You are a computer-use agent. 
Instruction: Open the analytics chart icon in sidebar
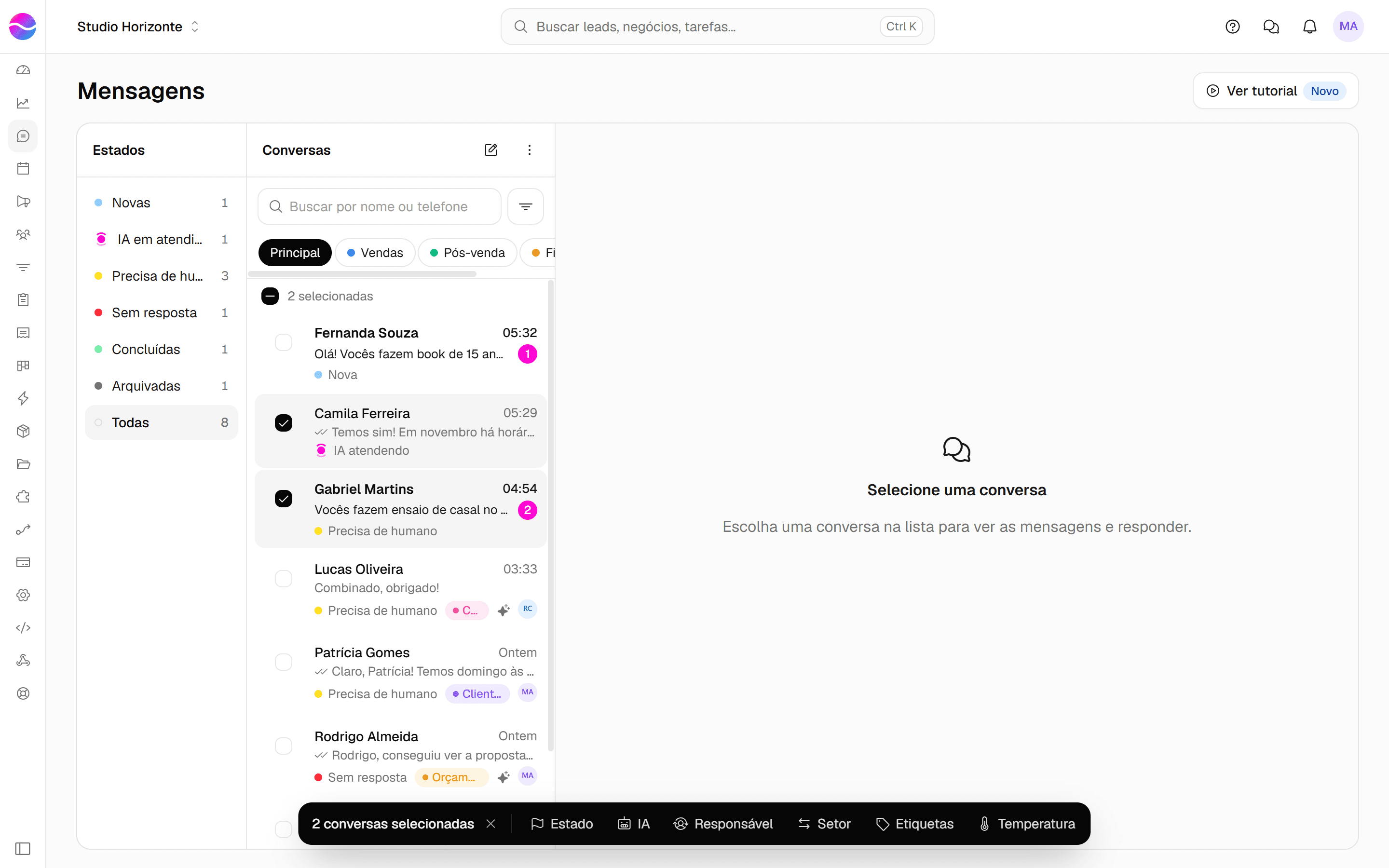tap(23, 103)
